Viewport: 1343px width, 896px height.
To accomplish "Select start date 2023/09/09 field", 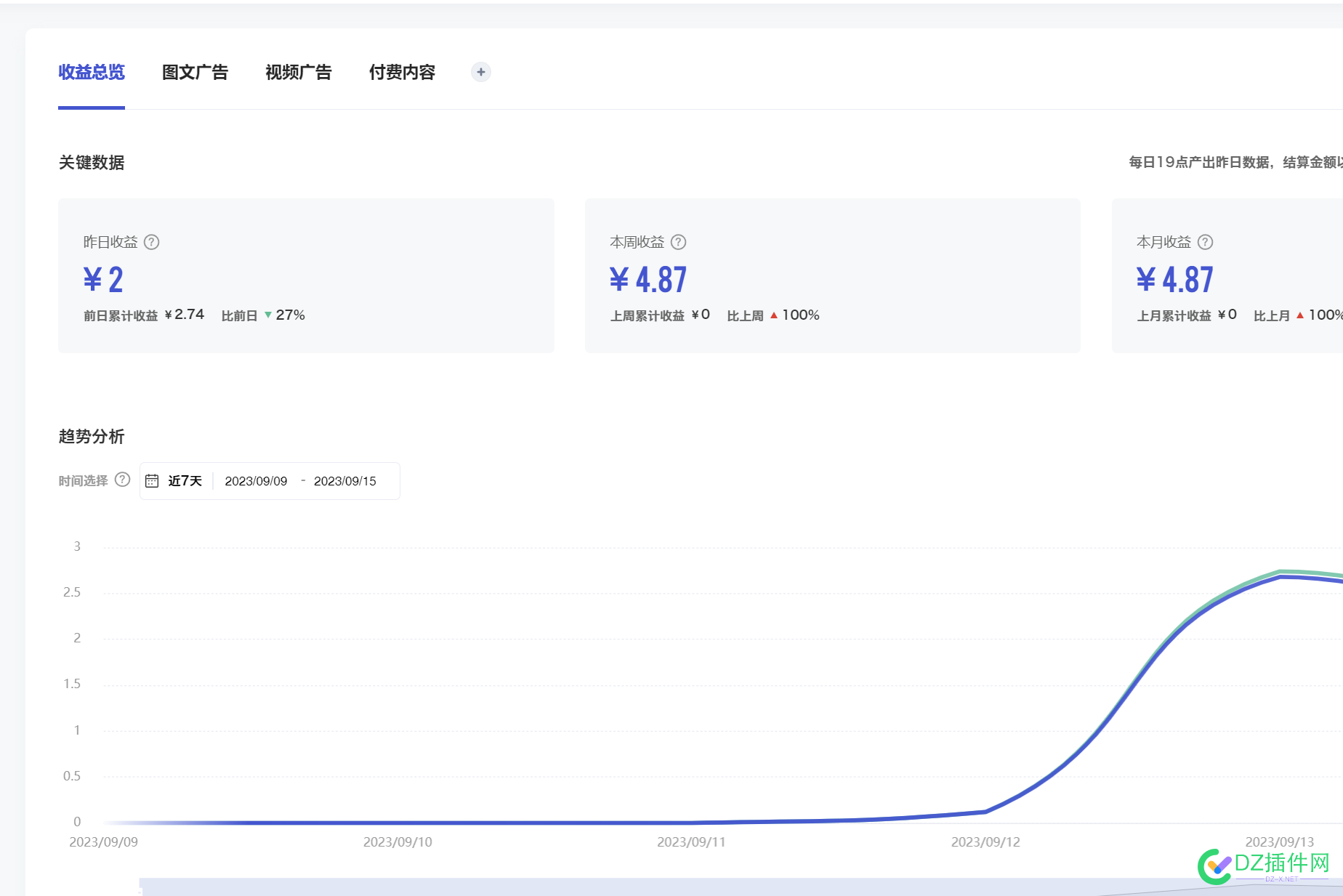I will (256, 481).
